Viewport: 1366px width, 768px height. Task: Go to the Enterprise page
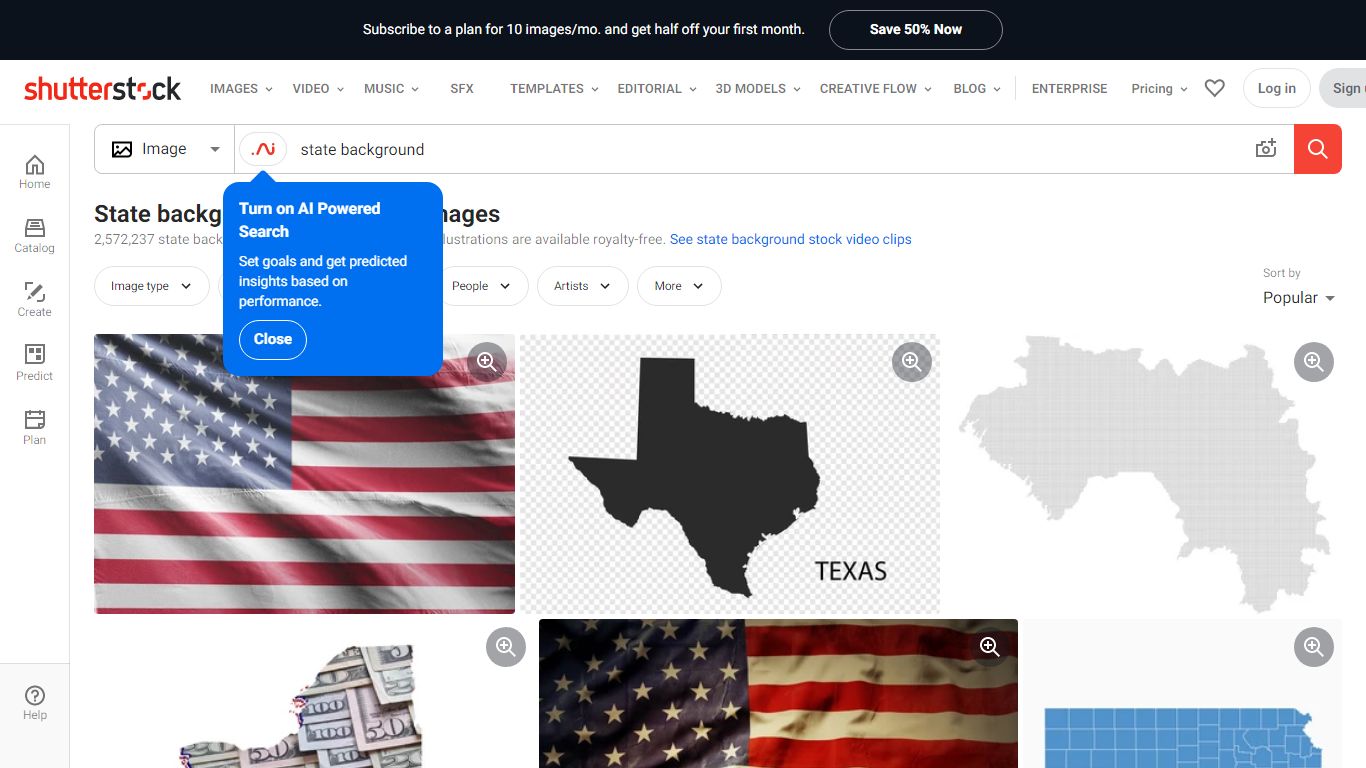1069,88
